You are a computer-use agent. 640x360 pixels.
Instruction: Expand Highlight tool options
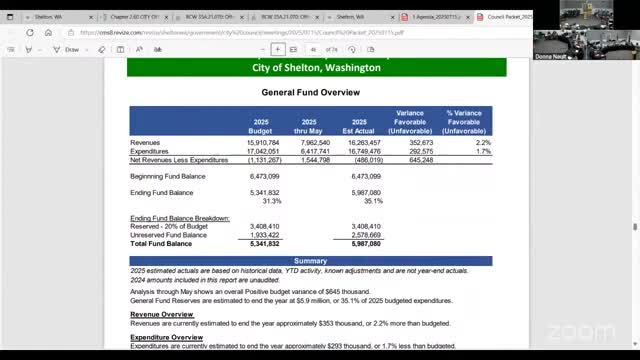40,50
